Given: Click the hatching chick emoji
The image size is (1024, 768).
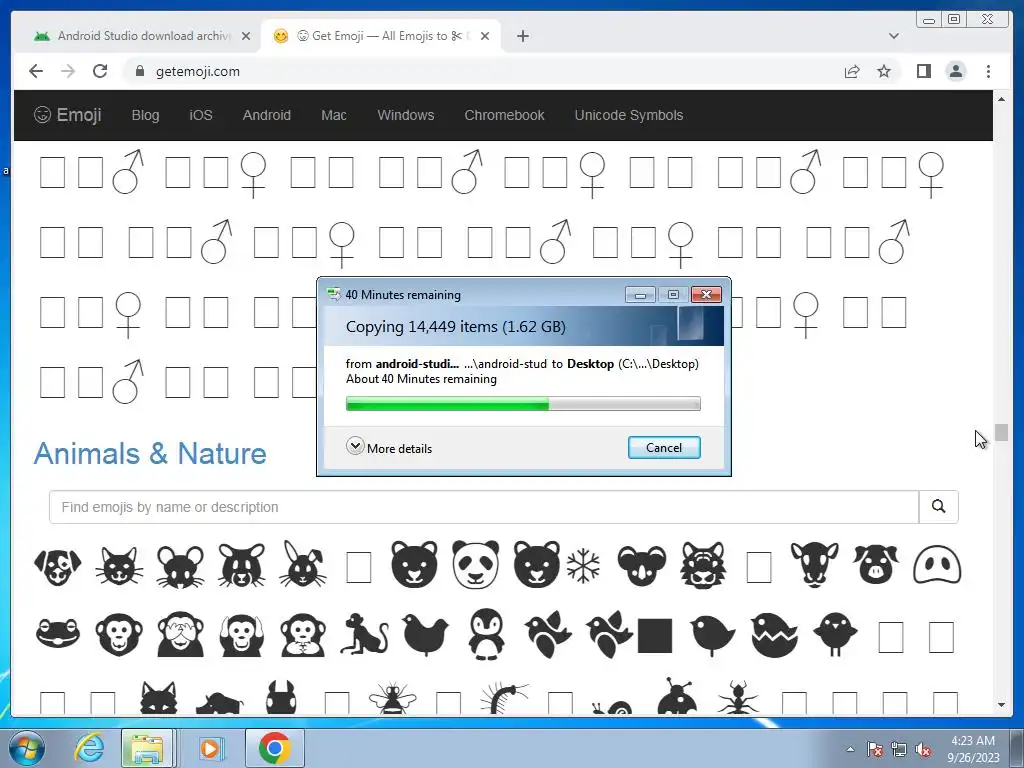Looking at the screenshot, I should pos(774,634).
